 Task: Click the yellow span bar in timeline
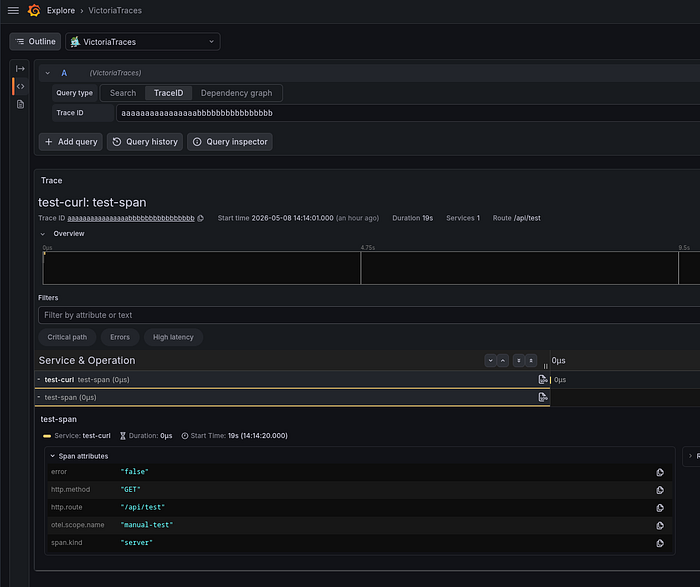tap(550, 380)
